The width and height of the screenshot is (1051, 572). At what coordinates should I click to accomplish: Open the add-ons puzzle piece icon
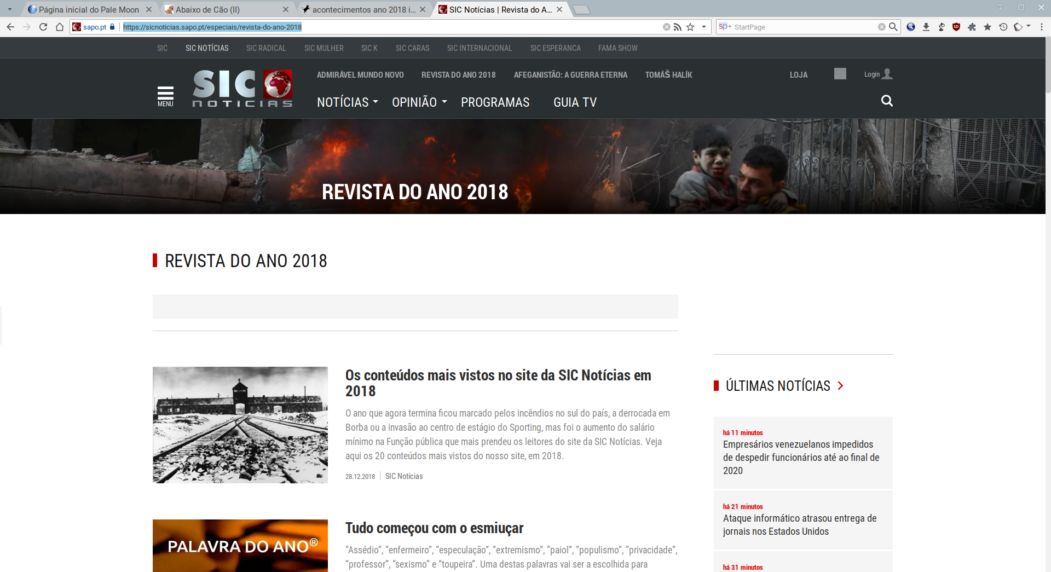point(972,27)
